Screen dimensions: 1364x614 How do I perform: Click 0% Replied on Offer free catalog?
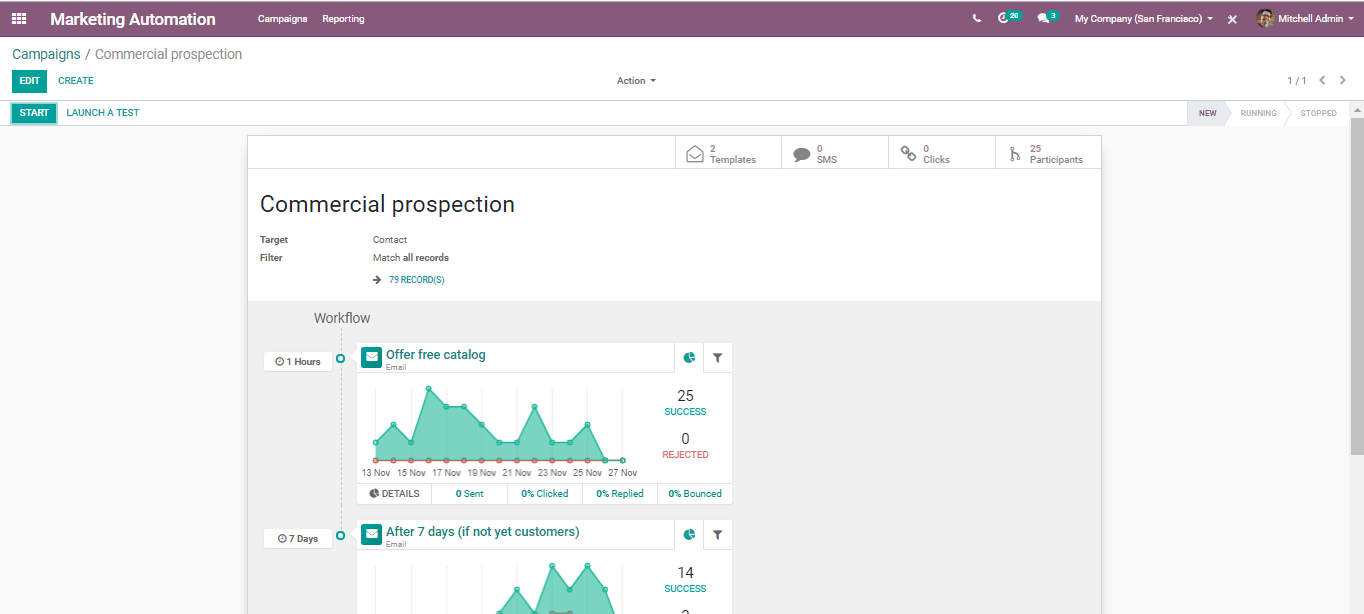pyautogui.click(x=620, y=494)
